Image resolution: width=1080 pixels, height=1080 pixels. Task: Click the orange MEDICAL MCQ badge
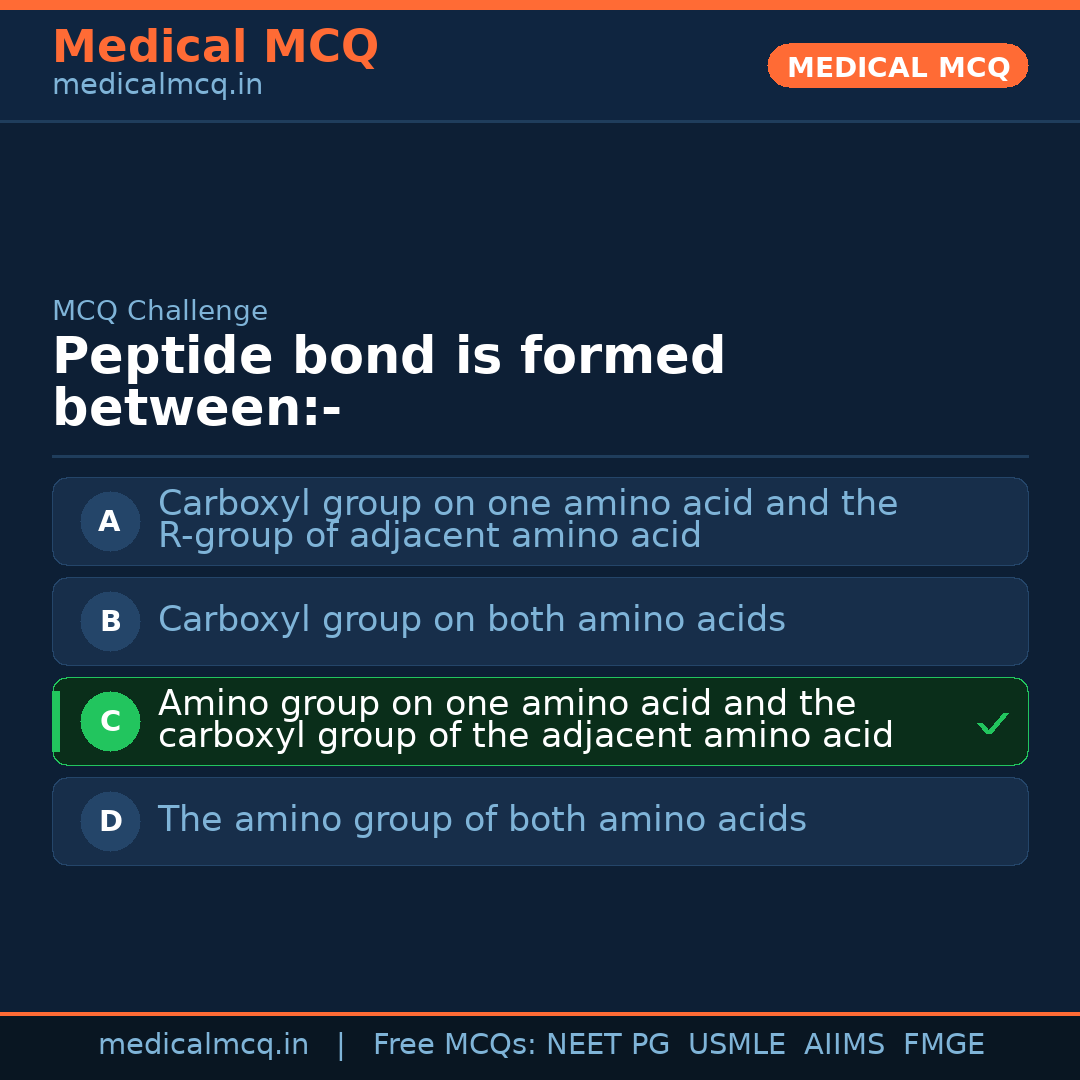point(897,66)
